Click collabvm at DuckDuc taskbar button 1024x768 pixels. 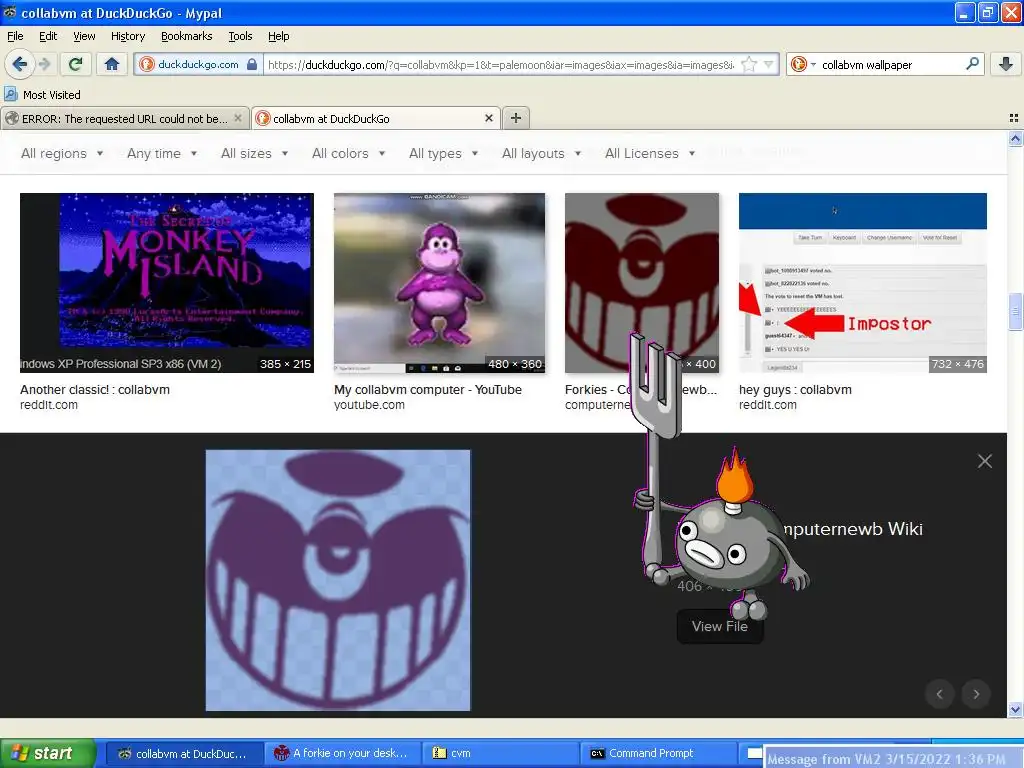pos(184,753)
